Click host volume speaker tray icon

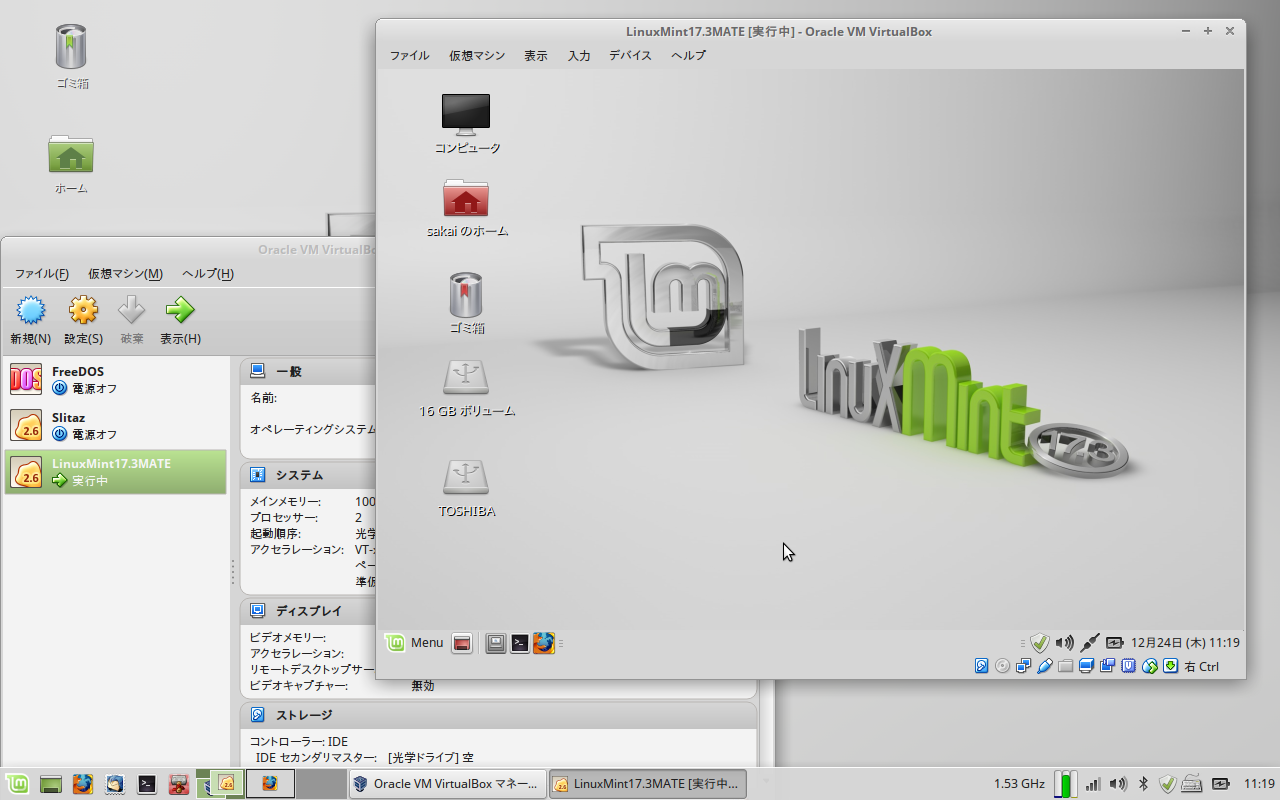pos(1119,784)
